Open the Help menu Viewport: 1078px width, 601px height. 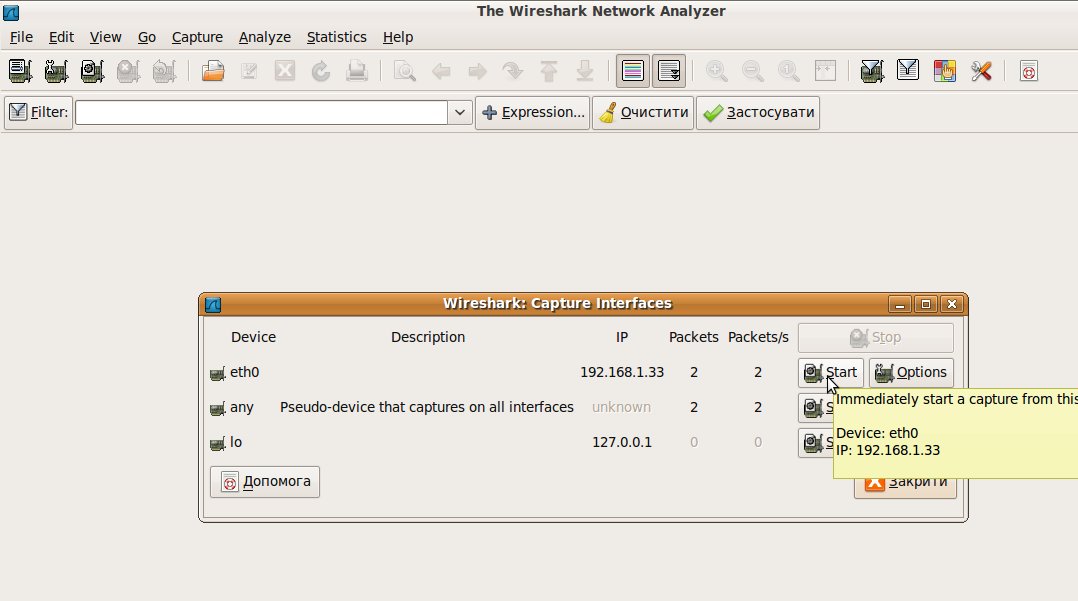[x=397, y=37]
